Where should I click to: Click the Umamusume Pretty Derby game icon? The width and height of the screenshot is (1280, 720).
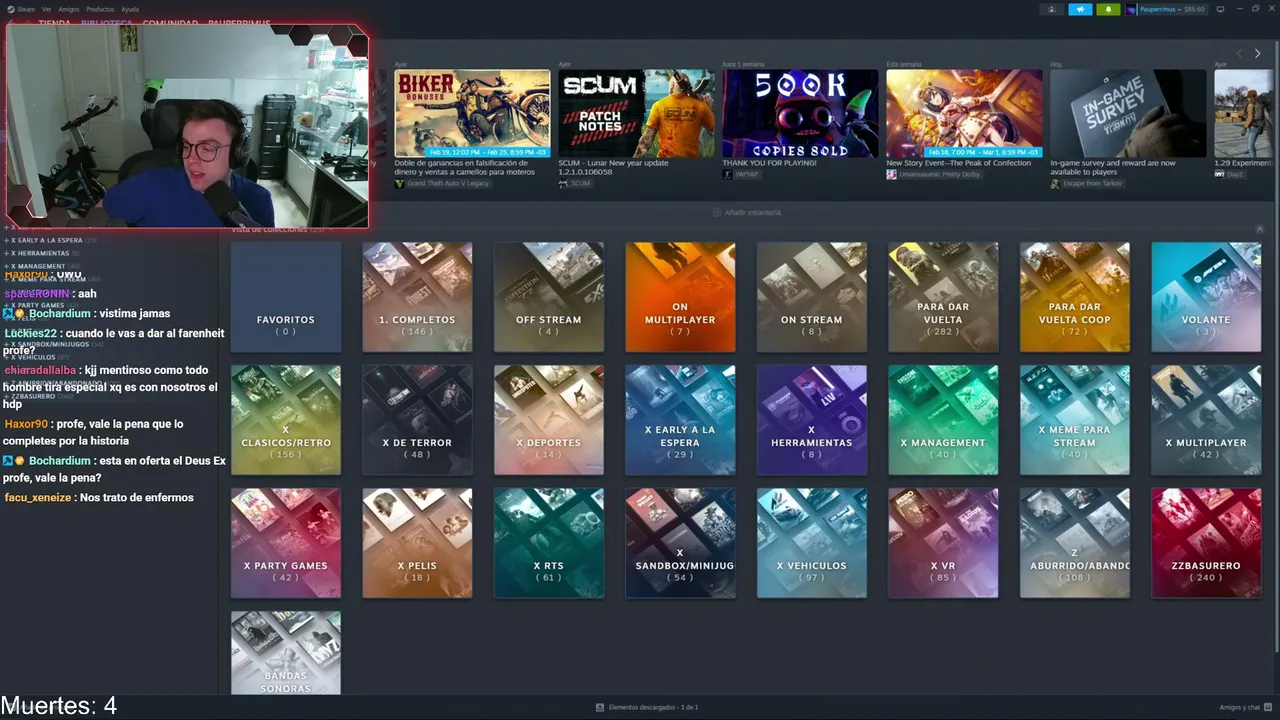[891, 174]
